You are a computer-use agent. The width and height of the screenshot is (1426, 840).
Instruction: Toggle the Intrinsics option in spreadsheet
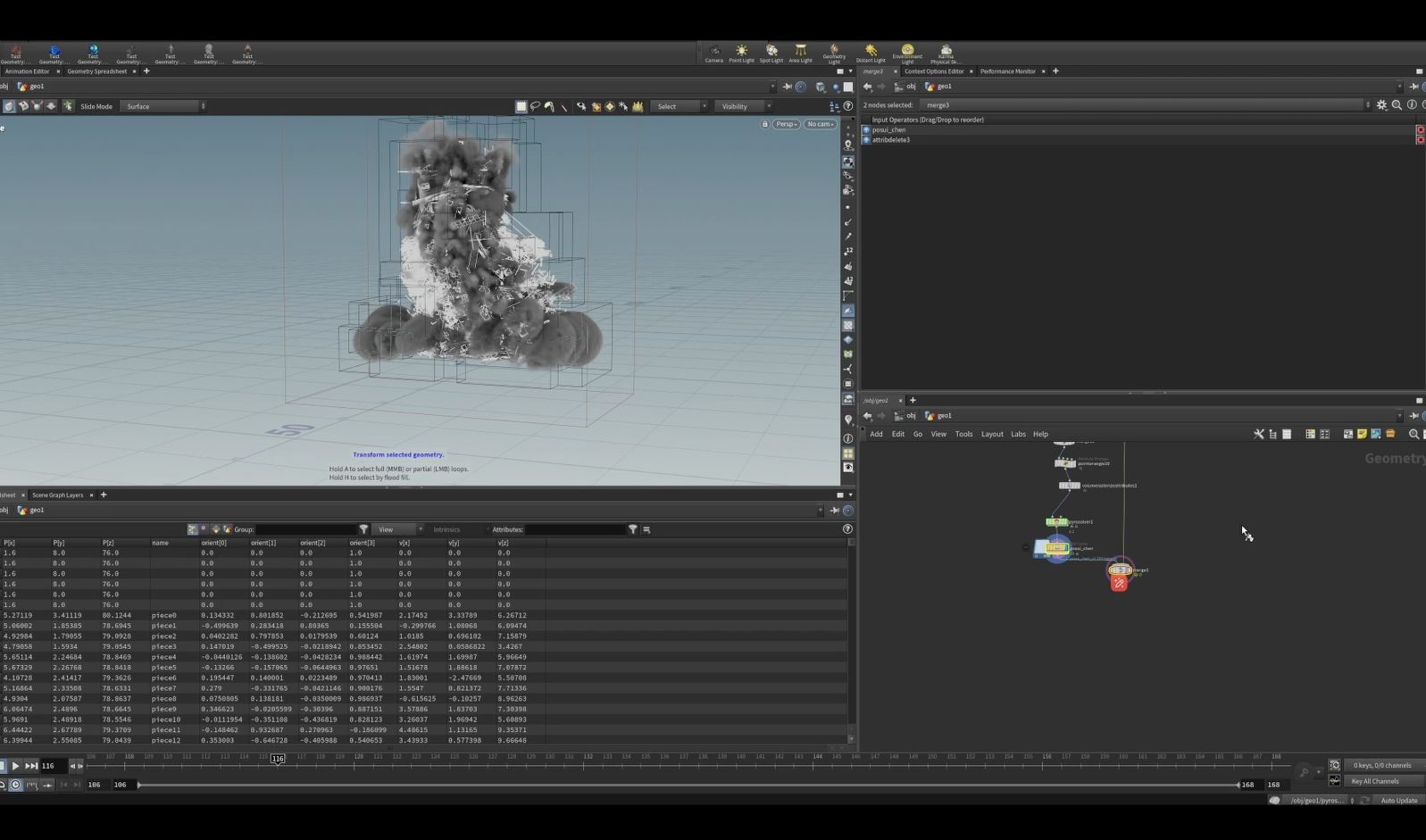[446, 529]
